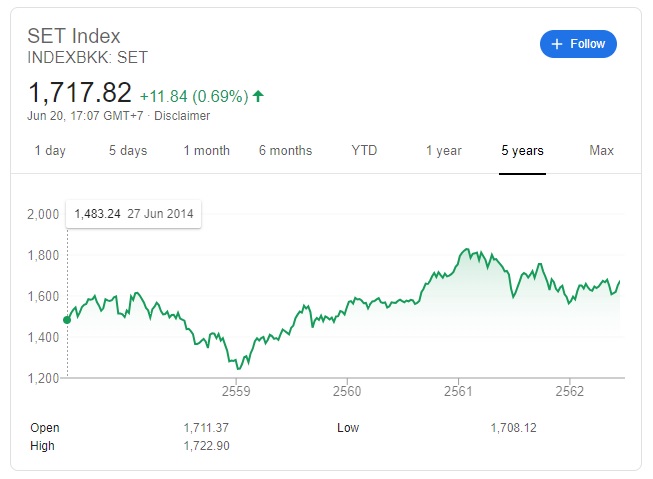The image size is (653, 479).
Task: Click the Follow button
Action: pos(578,44)
